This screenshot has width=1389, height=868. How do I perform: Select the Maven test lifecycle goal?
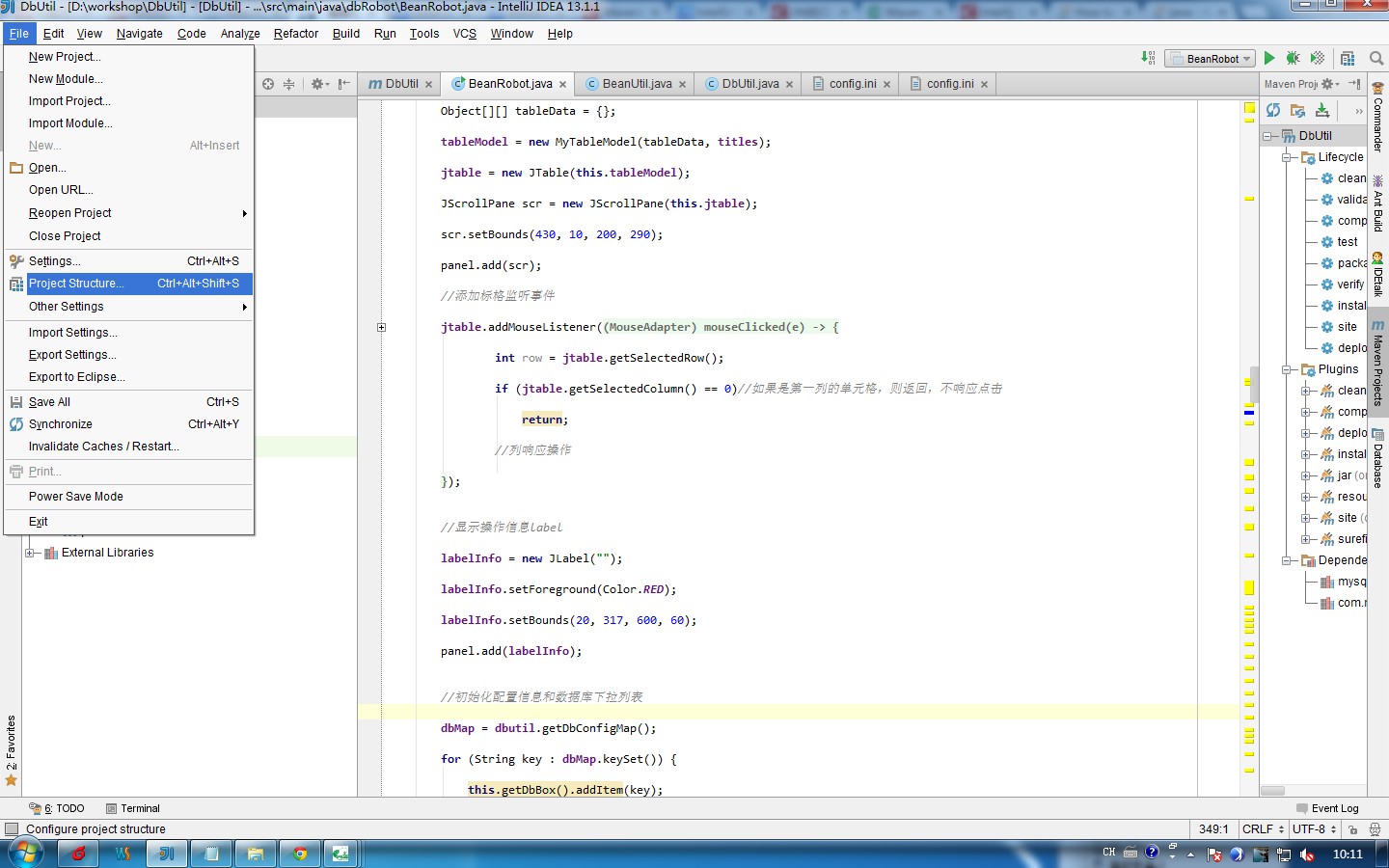[1339, 242]
